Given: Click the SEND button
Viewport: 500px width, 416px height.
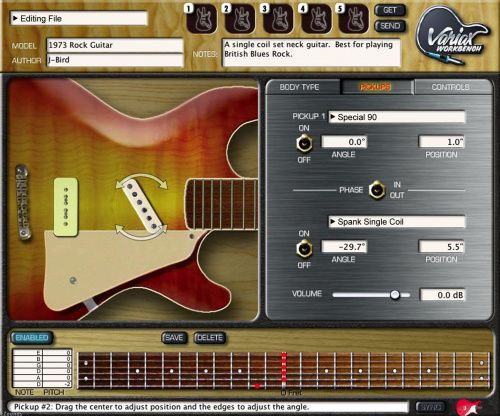Looking at the screenshot, I should coord(390,26).
